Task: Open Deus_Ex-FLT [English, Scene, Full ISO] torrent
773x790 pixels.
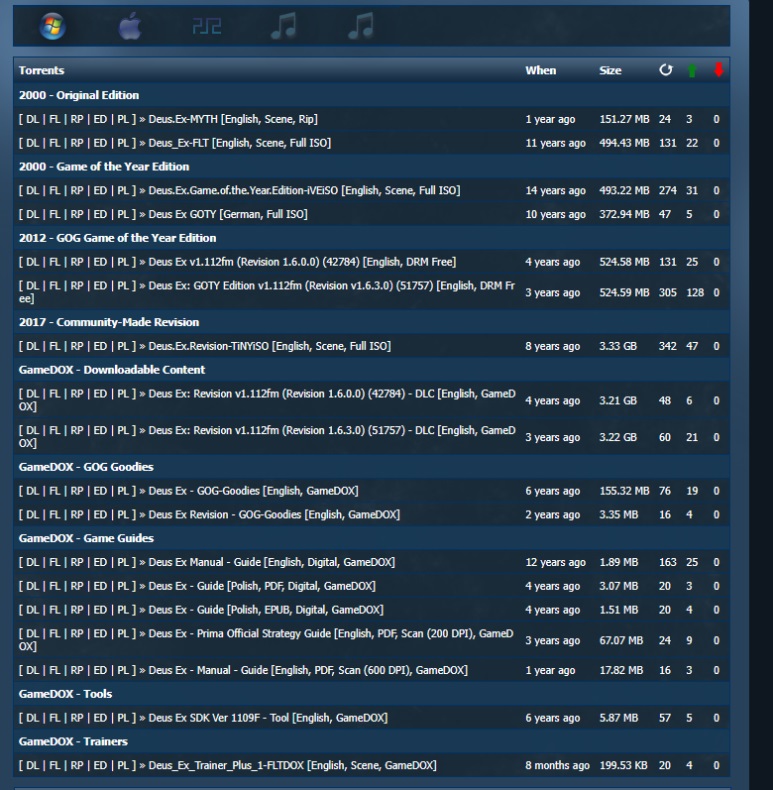Action: (x=239, y=143)
